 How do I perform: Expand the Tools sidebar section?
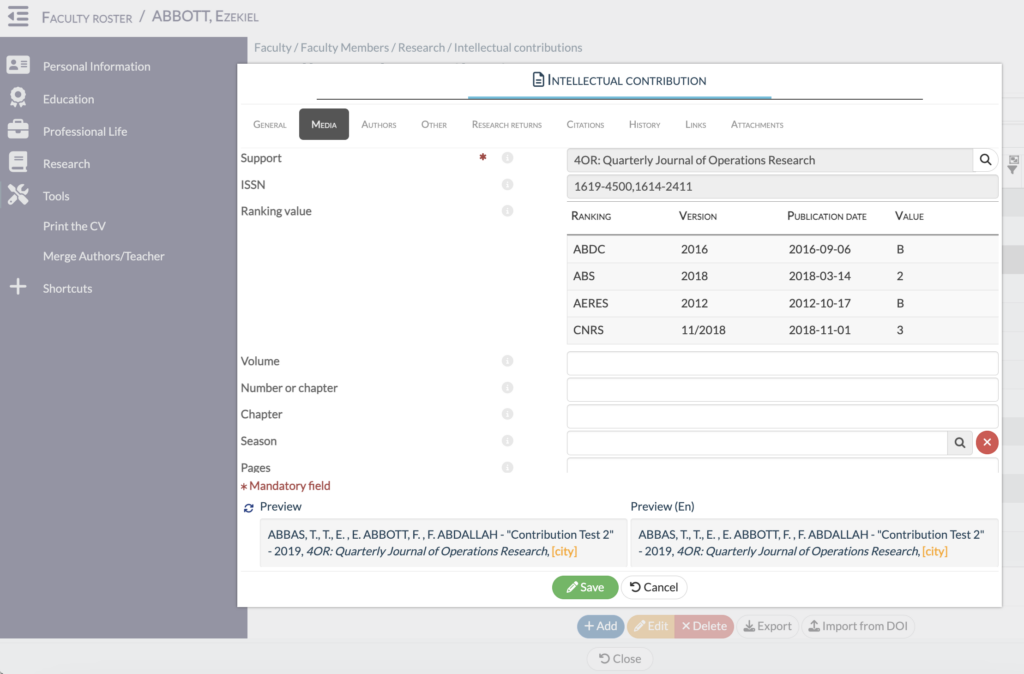point(56,196)
